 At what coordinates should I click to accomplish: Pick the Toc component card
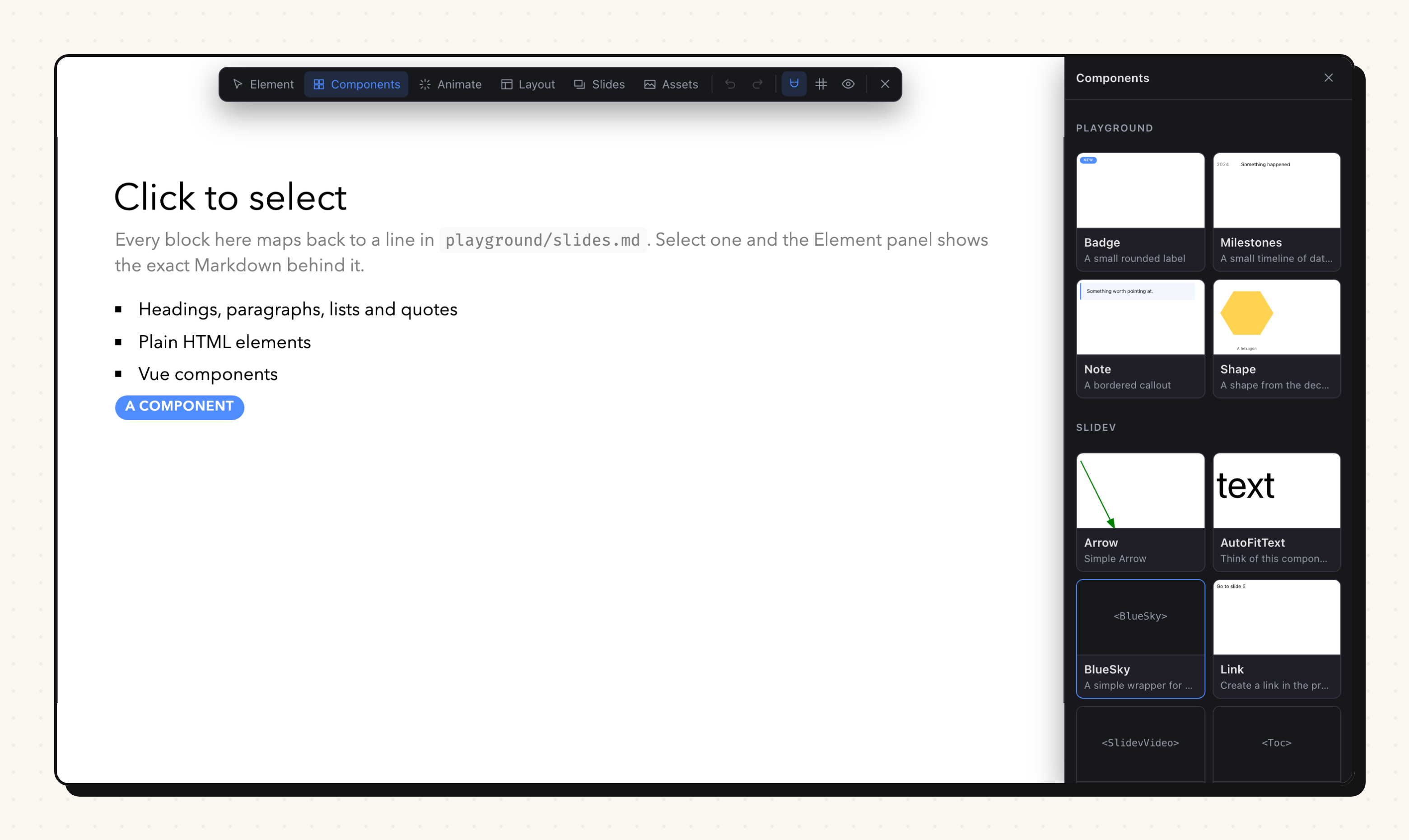(x=1277, y=744)
